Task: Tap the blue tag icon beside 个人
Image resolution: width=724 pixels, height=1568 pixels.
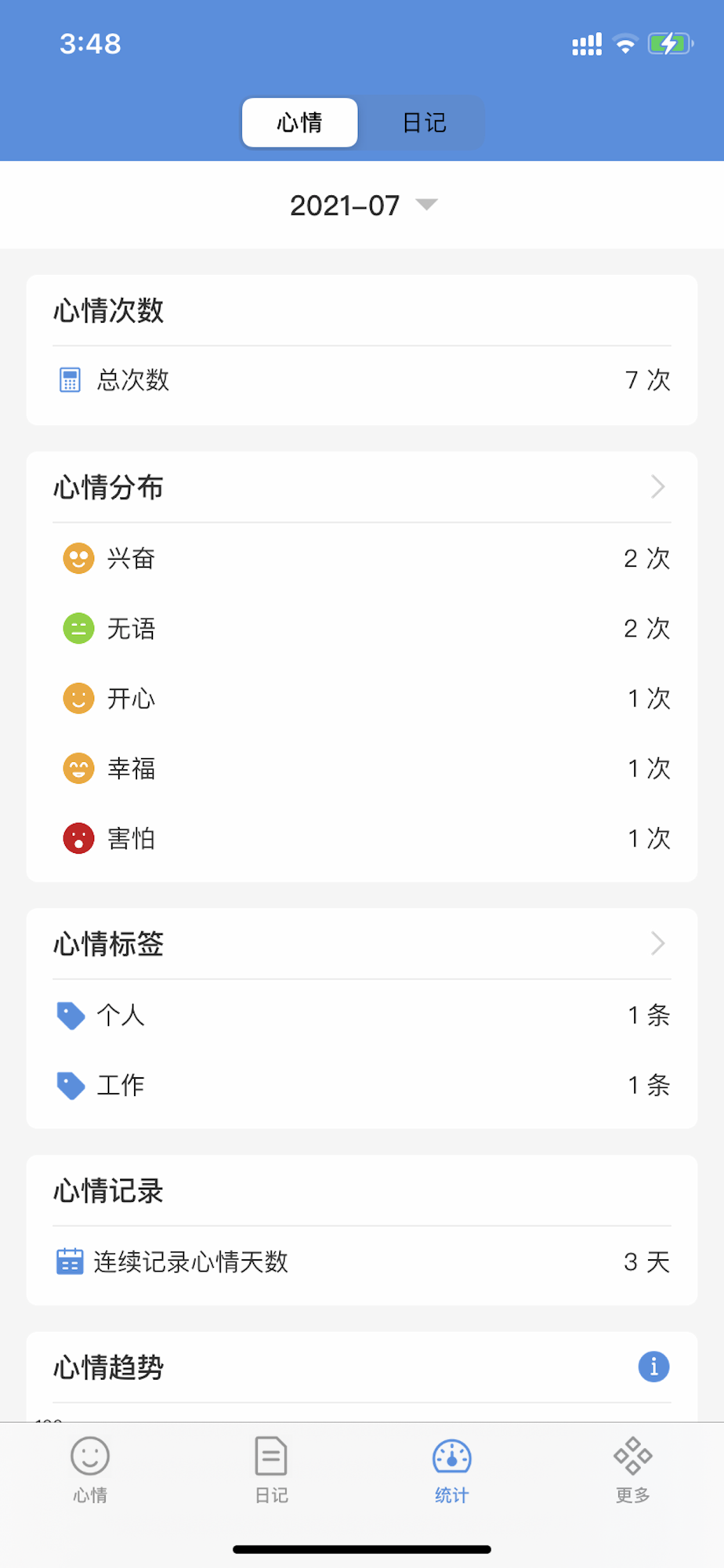Action: [71, 1015]
